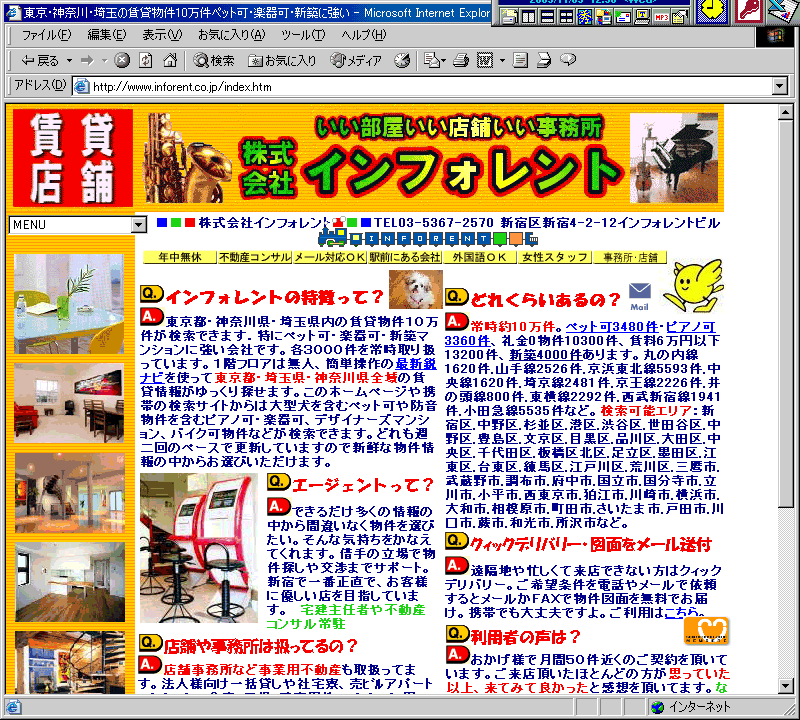Click the scrollbar up arrow
800x720 pixels.
tap(785, 112)
